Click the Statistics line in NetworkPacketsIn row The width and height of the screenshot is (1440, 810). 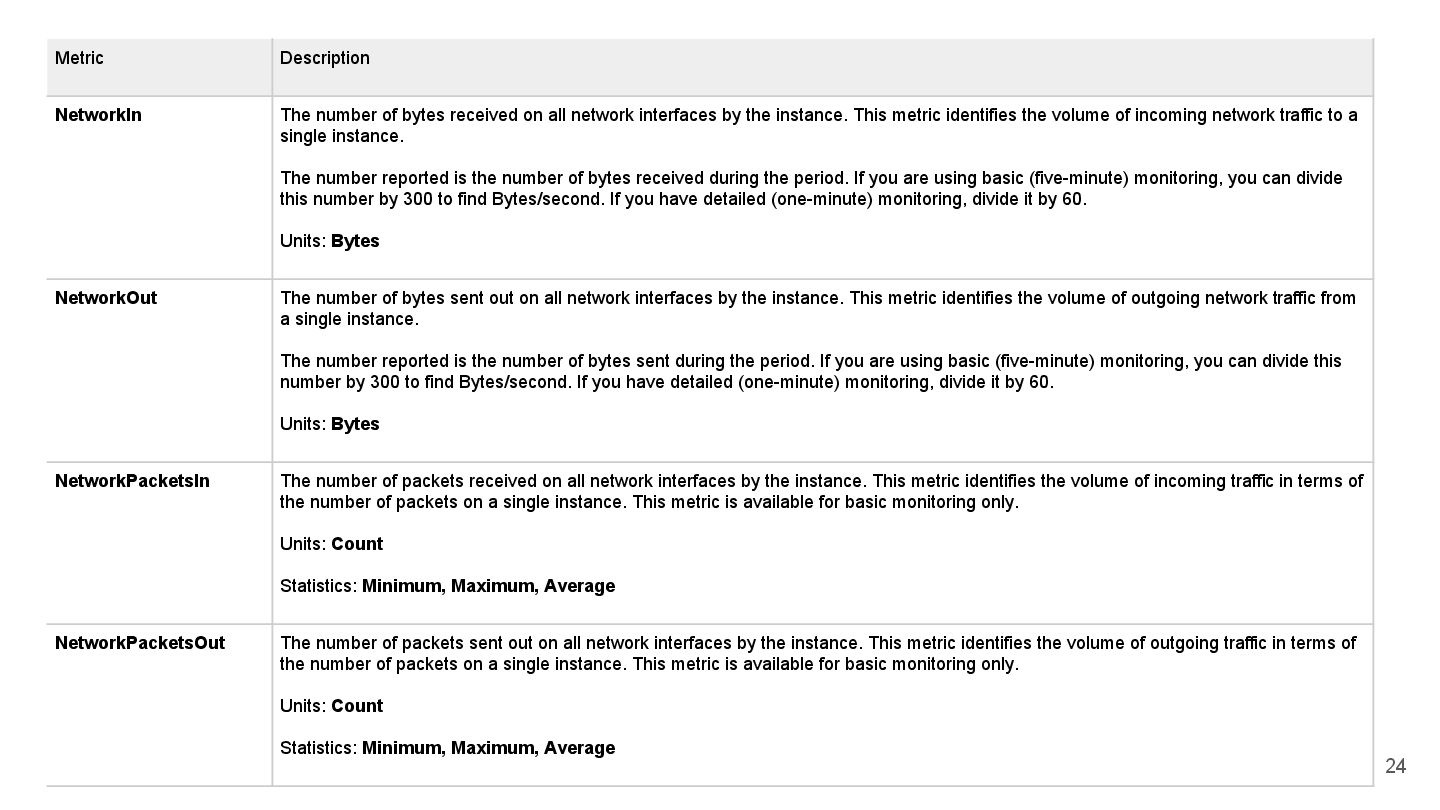(447, 586)
